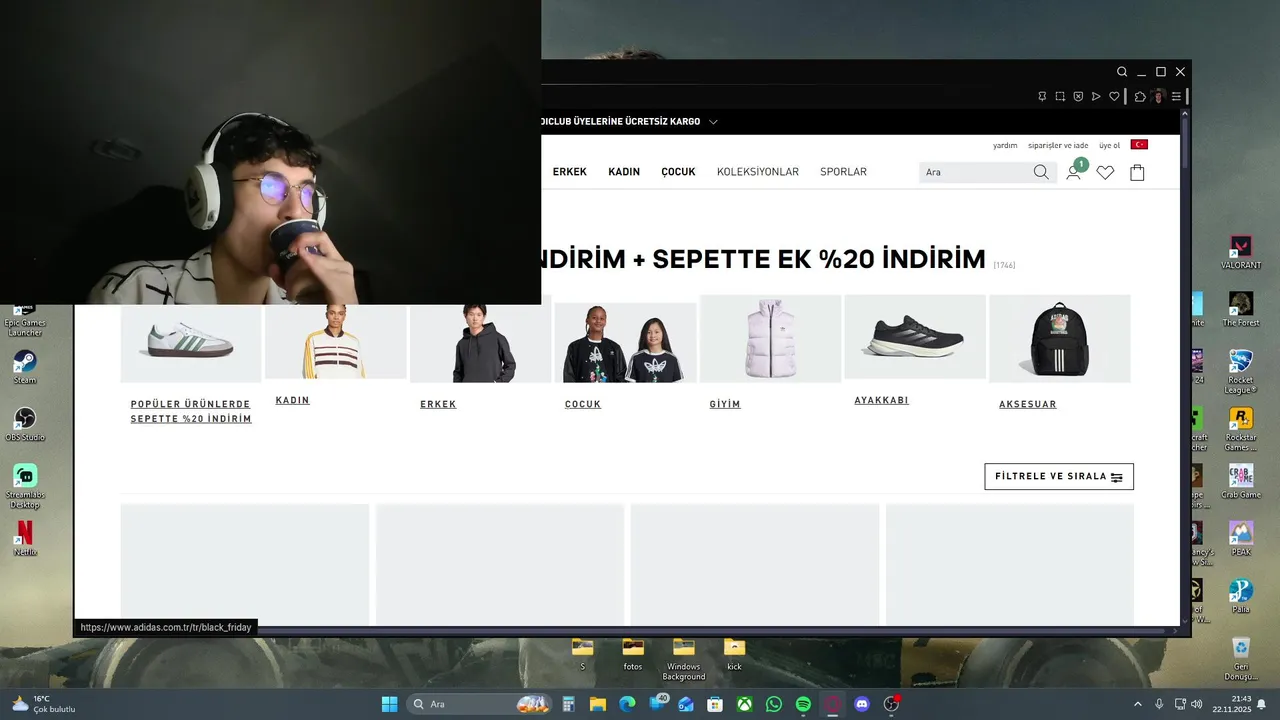The width and height of the screenshot is (1280, 720).
Task: Open the kick folder on desktop
Action: [x=734, y=654]
